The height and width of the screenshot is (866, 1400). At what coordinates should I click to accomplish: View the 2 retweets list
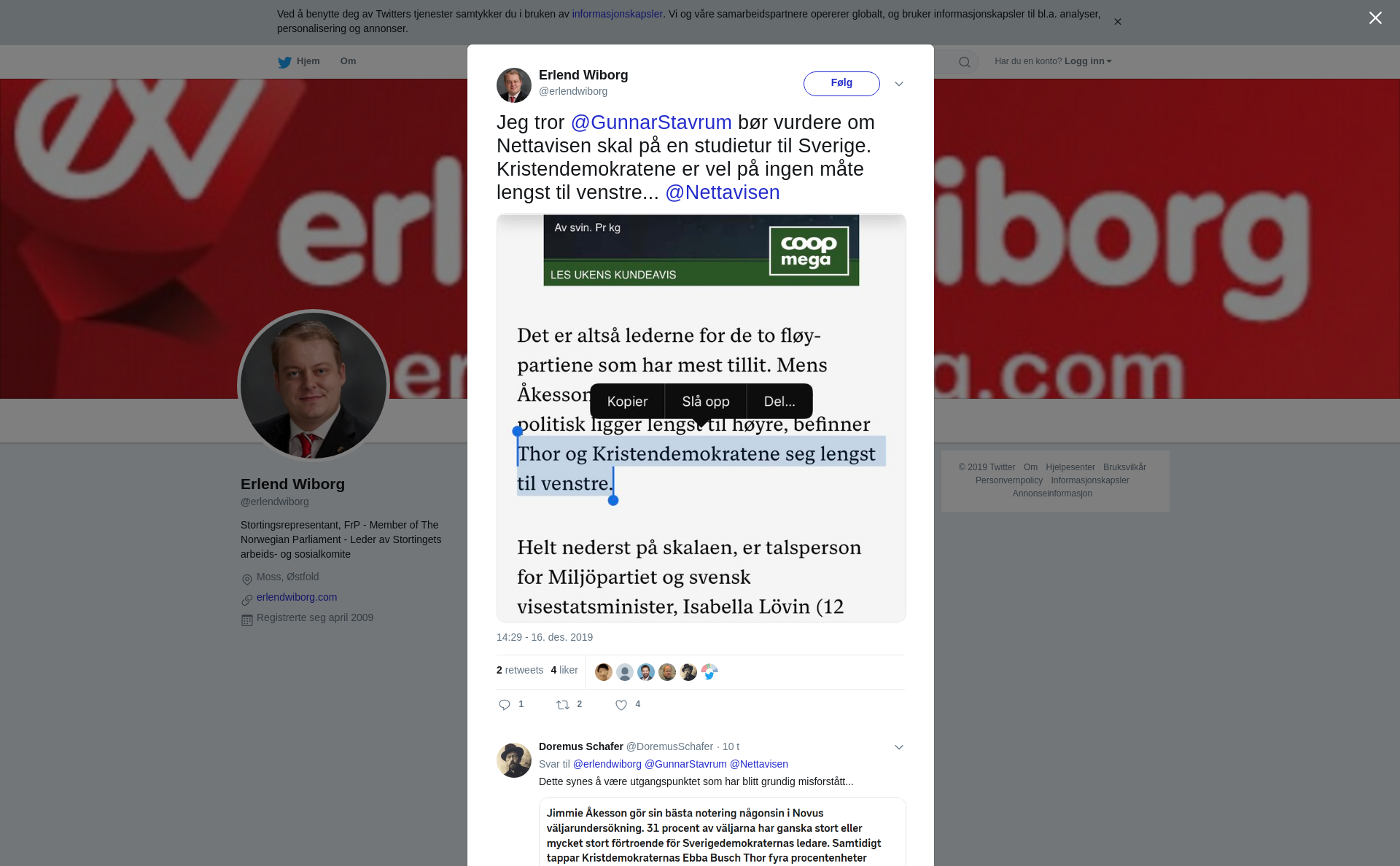[520, 670]
